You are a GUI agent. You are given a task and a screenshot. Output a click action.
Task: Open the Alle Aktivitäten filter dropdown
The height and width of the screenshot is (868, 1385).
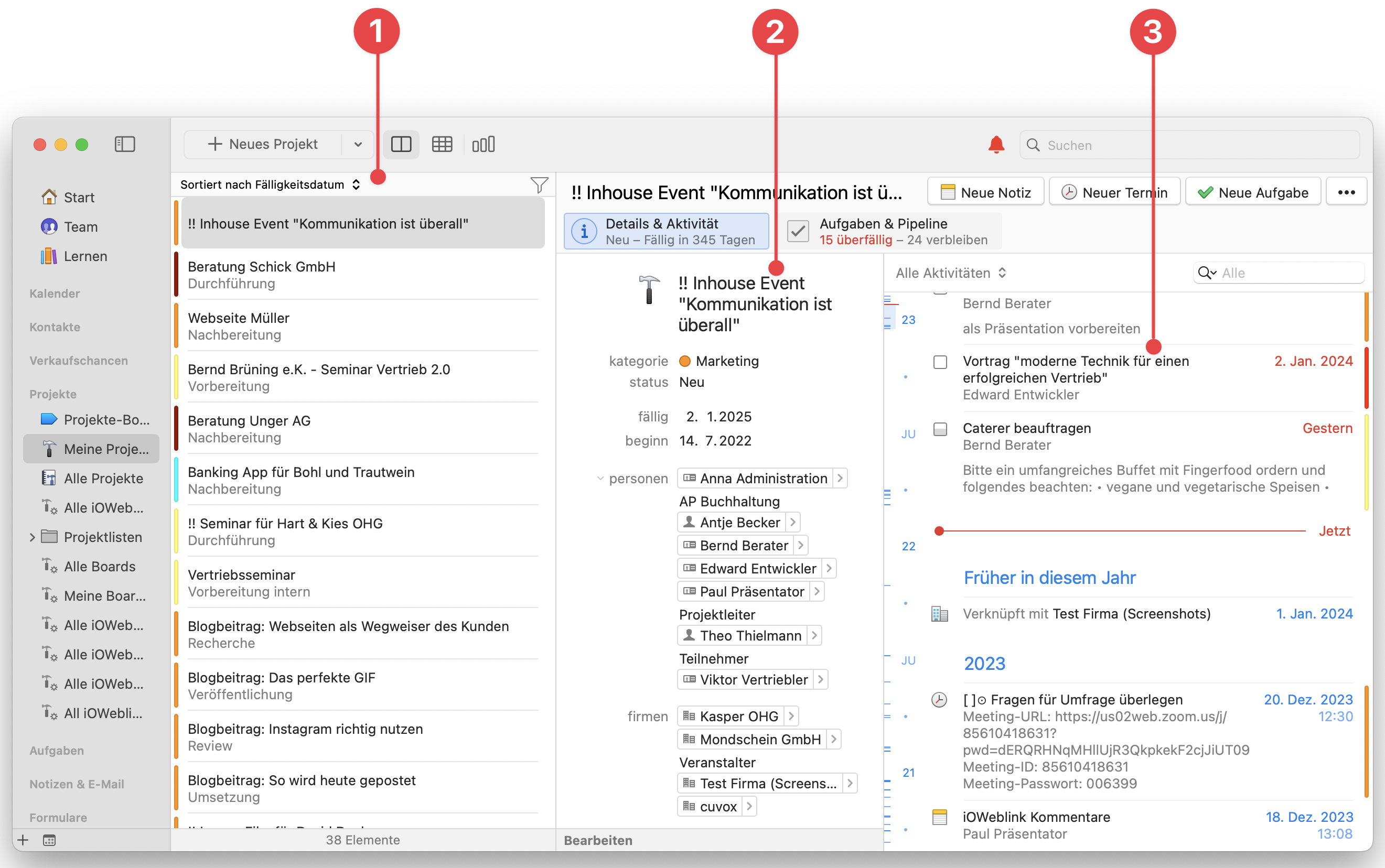coord(950,273)
